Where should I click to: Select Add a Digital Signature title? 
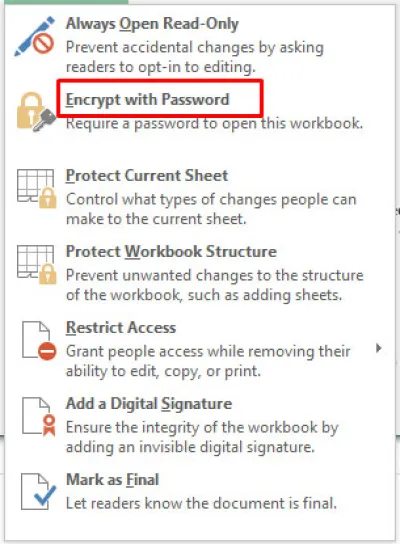[x=149, y=404]
